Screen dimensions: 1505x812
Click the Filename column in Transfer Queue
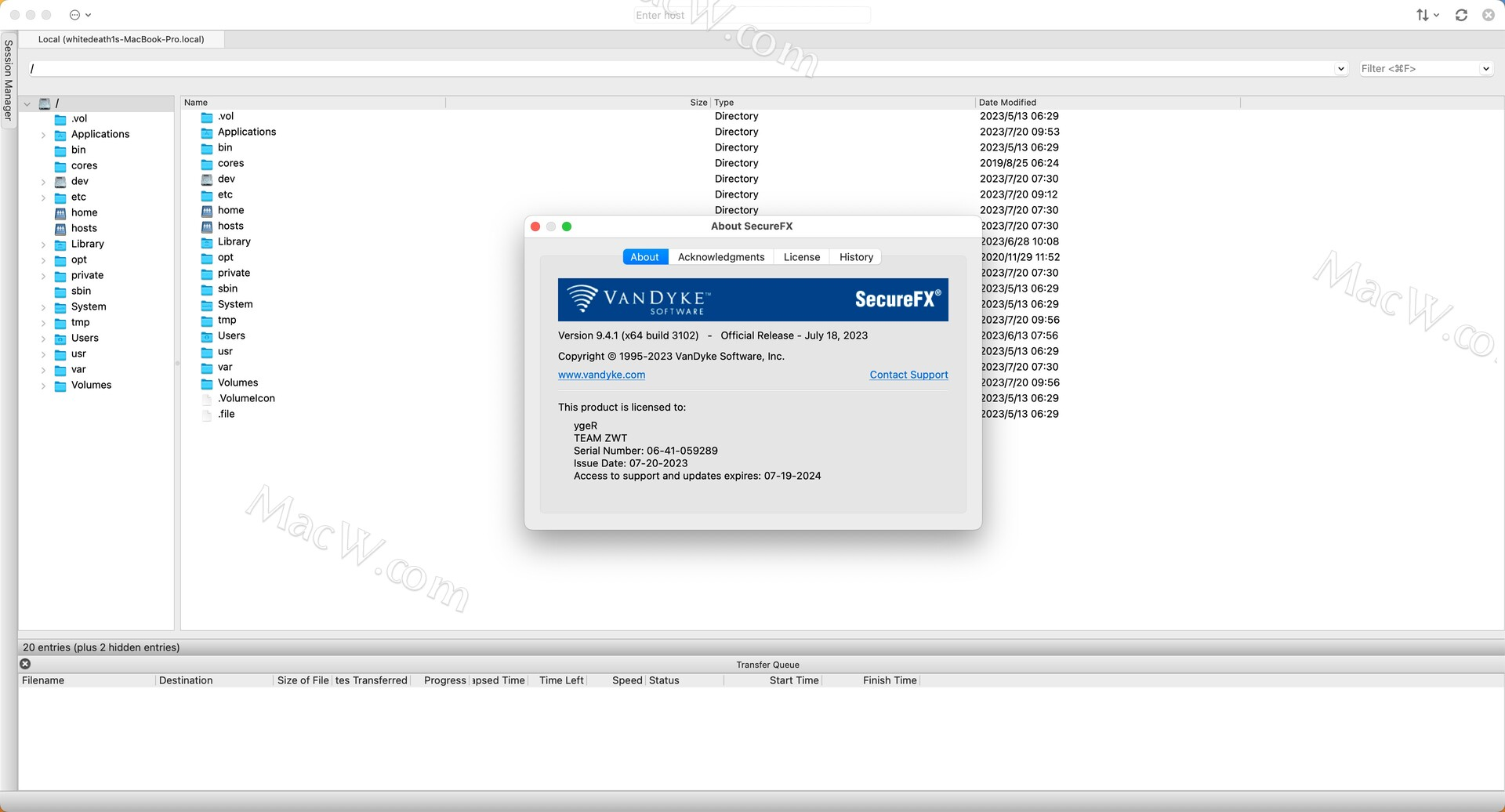point(87,680)
